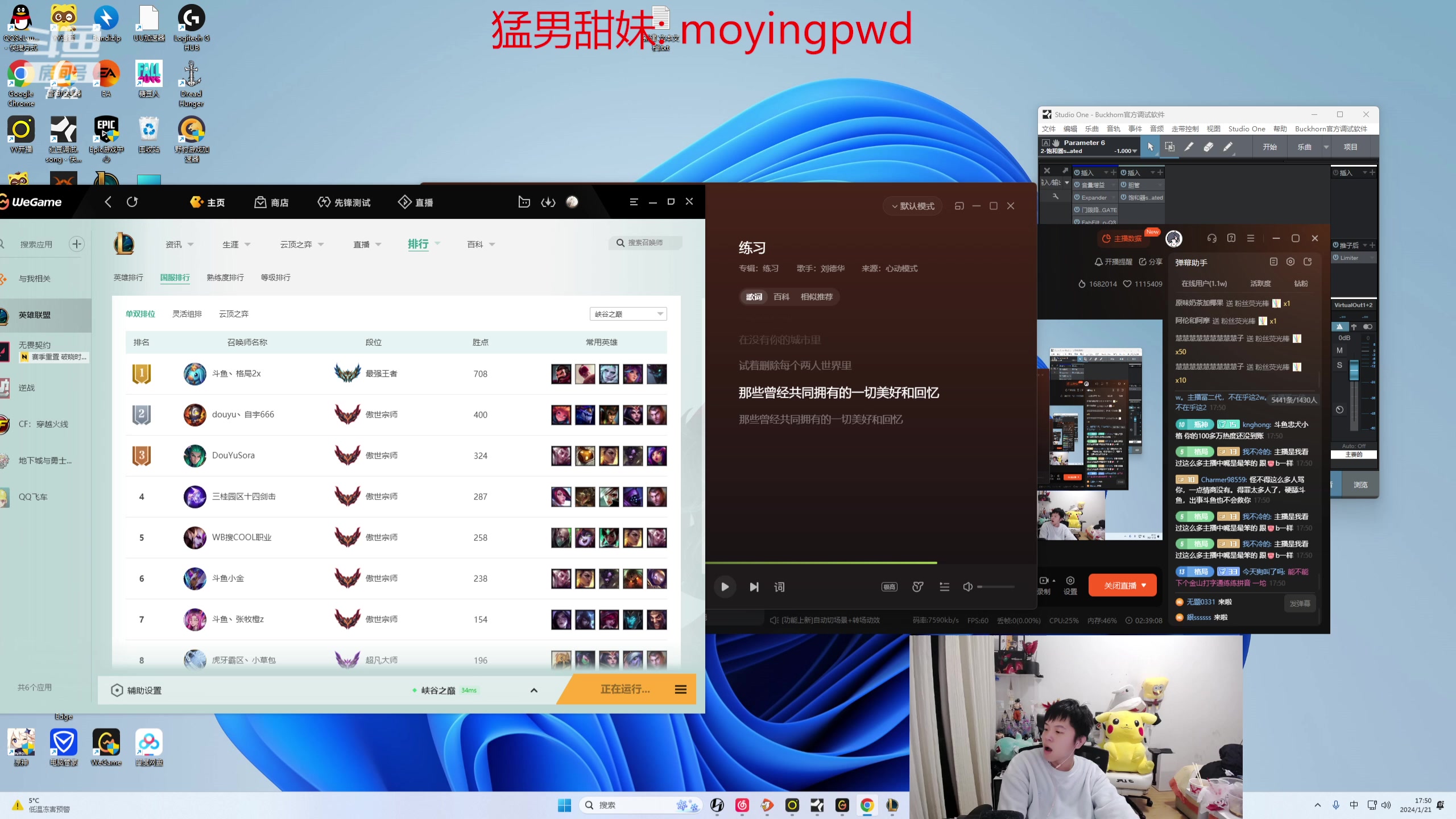Toggle stereo link mode on VirtualOut1+2
Screen dimensions: 1456x819
[1368, 326]
